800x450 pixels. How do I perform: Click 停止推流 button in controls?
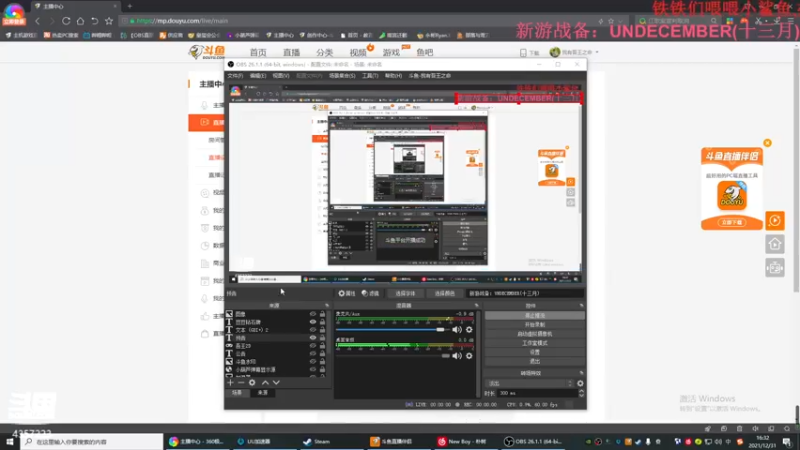pos(534,316)
